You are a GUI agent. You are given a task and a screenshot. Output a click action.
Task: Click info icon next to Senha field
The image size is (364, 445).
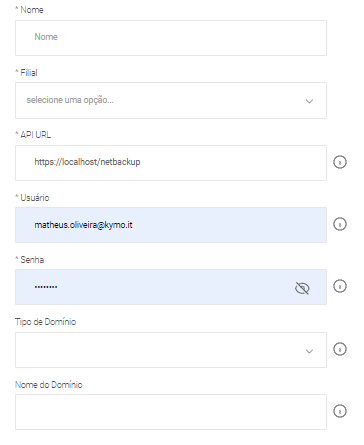pos(340,286)
